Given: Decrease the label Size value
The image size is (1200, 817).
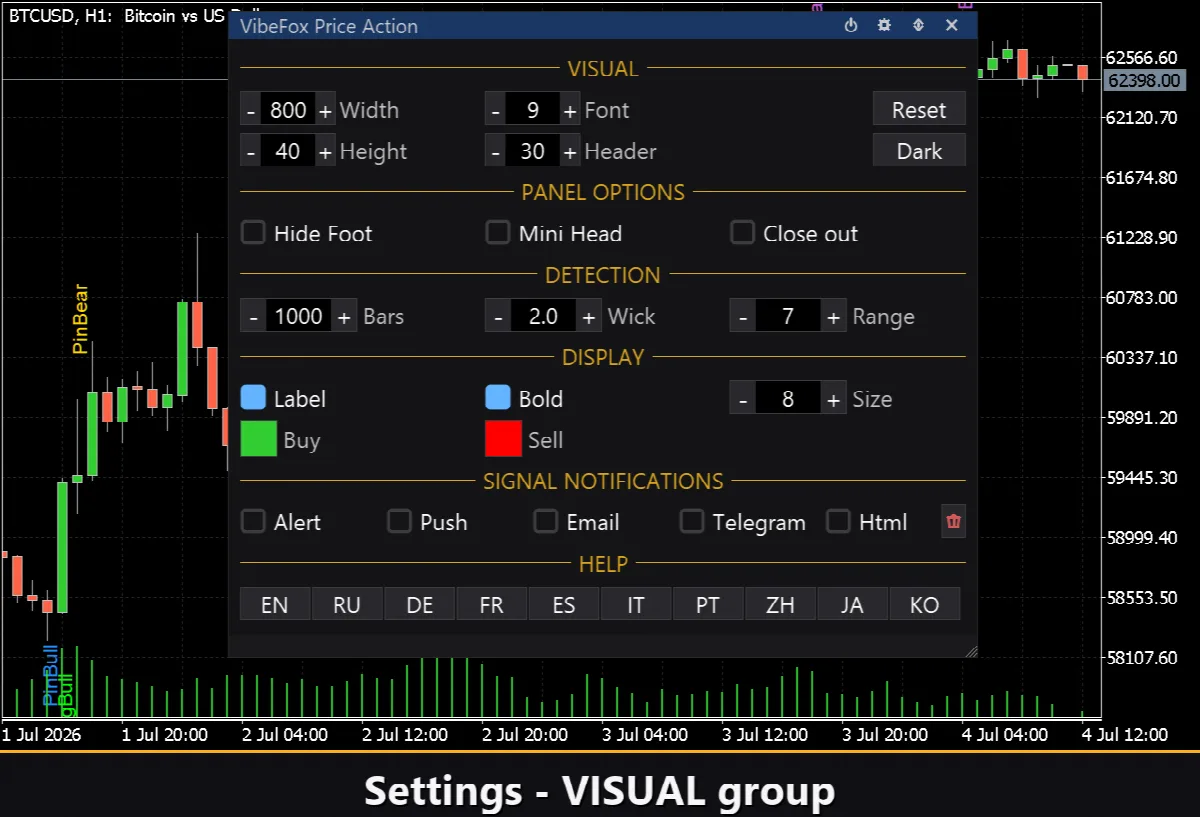Looking at the screenshot, I should [x=742, y=399].
